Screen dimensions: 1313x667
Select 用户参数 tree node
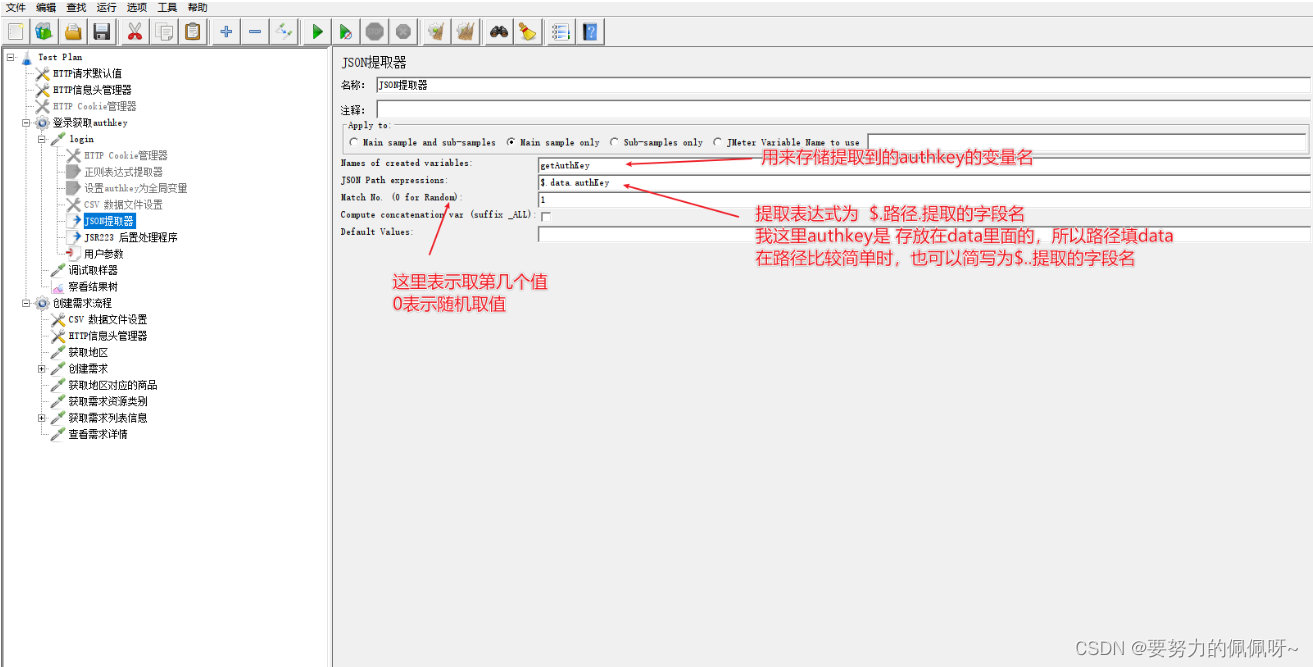pyautogui.click(x=103, y=254)
